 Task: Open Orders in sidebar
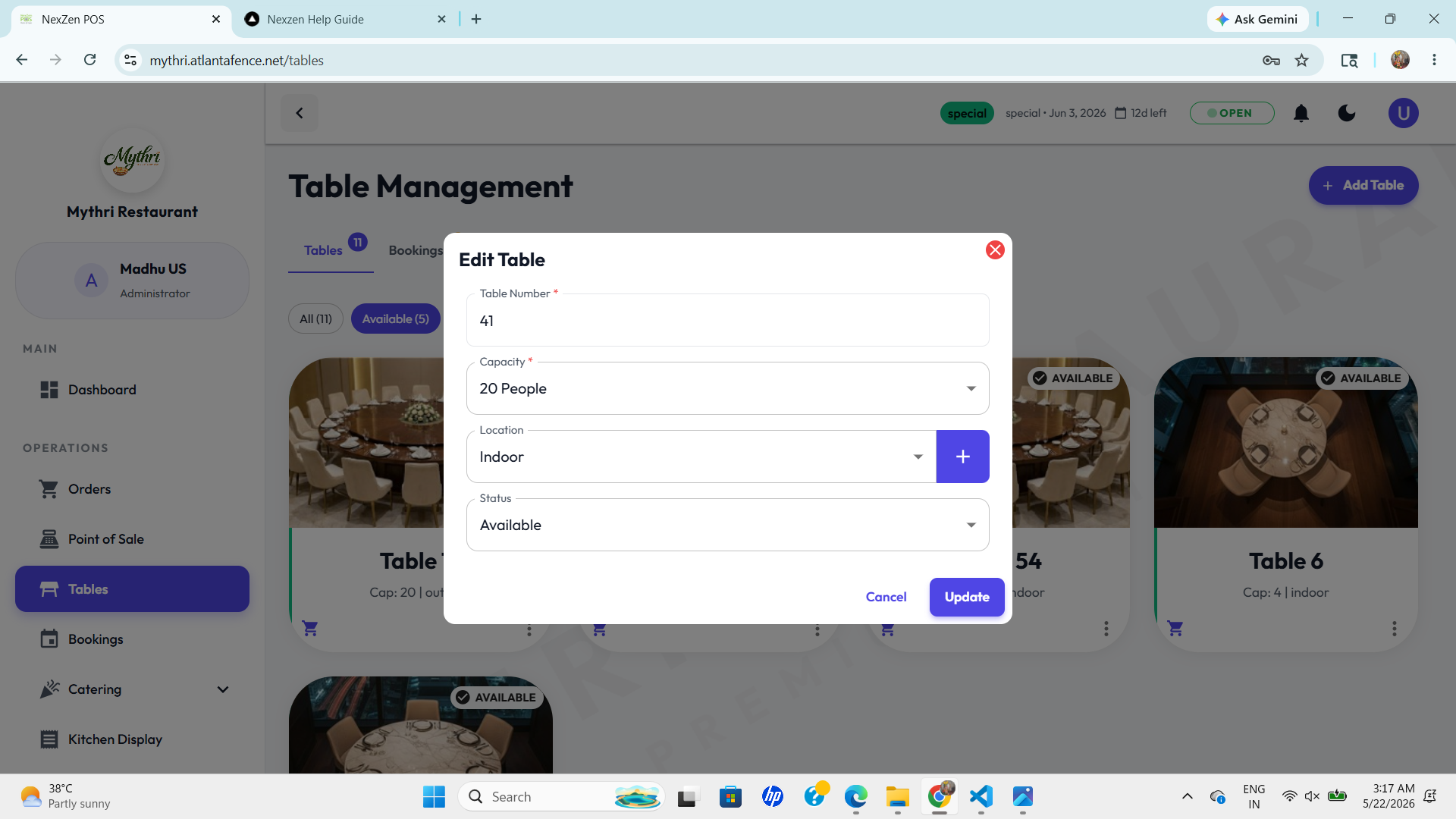(132, 489)
